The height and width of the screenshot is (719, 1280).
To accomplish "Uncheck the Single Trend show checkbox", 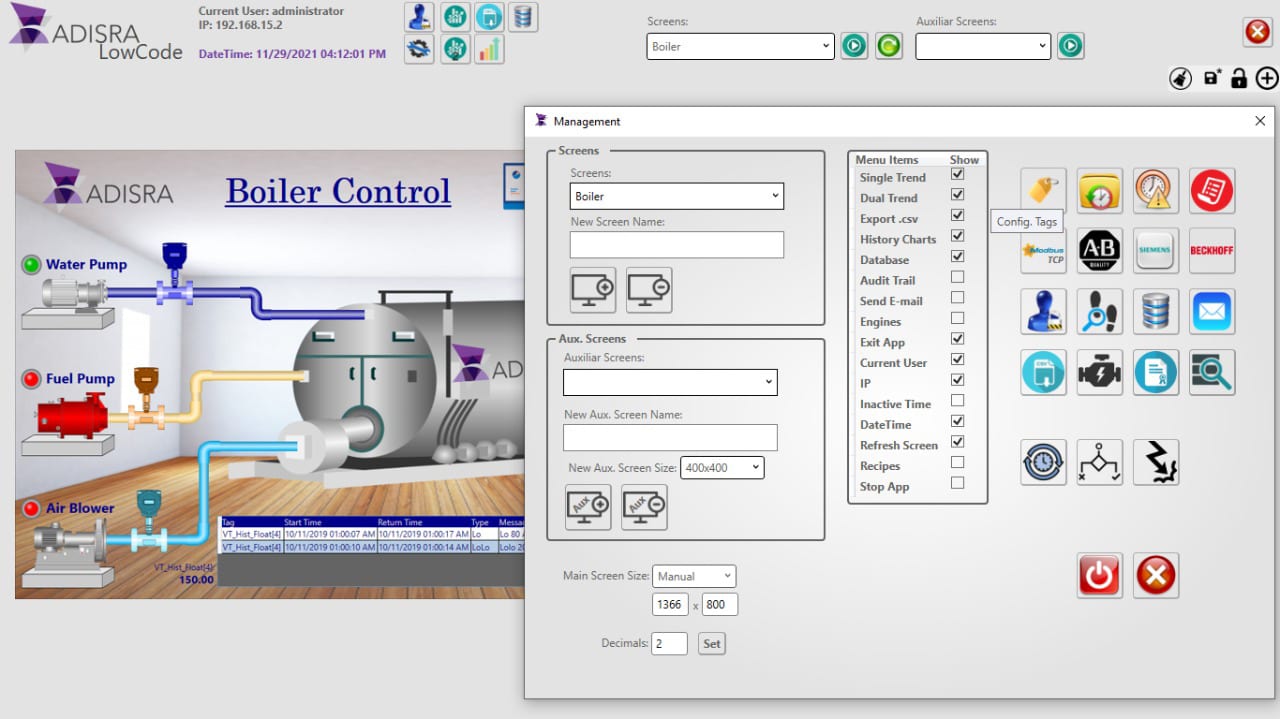I will coord(957,174).
